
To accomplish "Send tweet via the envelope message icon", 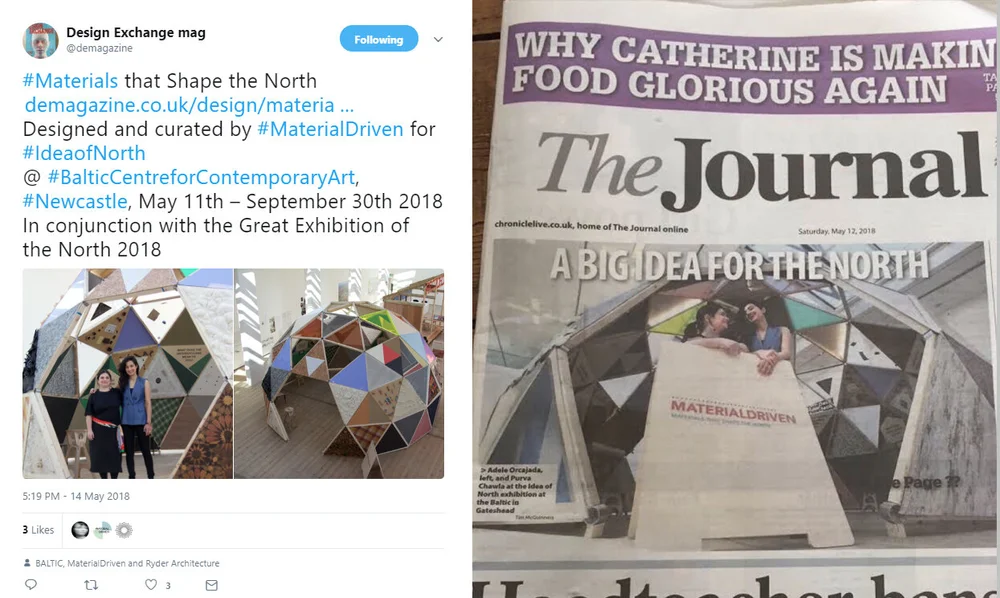I will click(x=212, y=585).
